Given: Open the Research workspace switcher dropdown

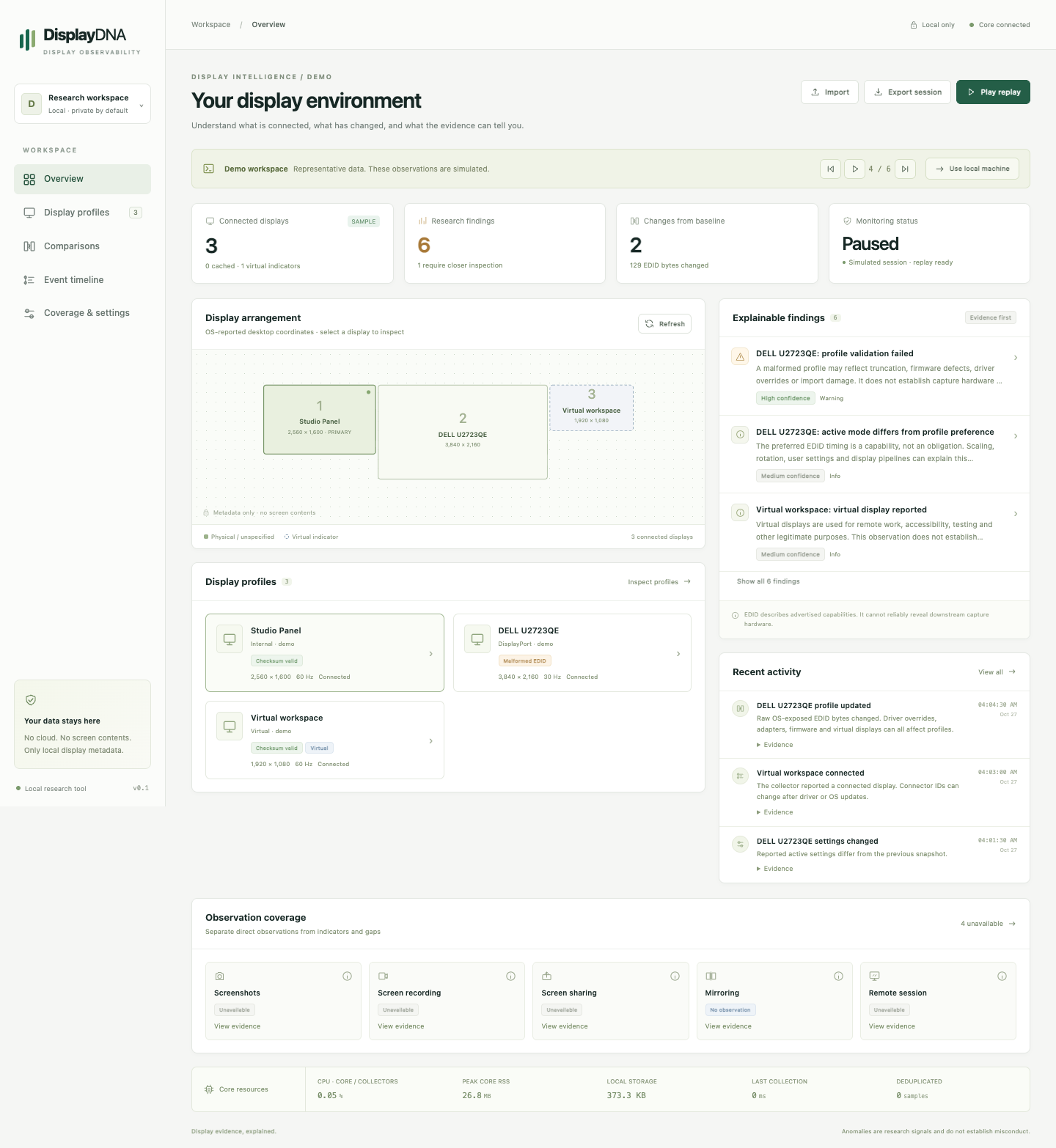Looking at the screenshot, I should (x=82, y=104).
